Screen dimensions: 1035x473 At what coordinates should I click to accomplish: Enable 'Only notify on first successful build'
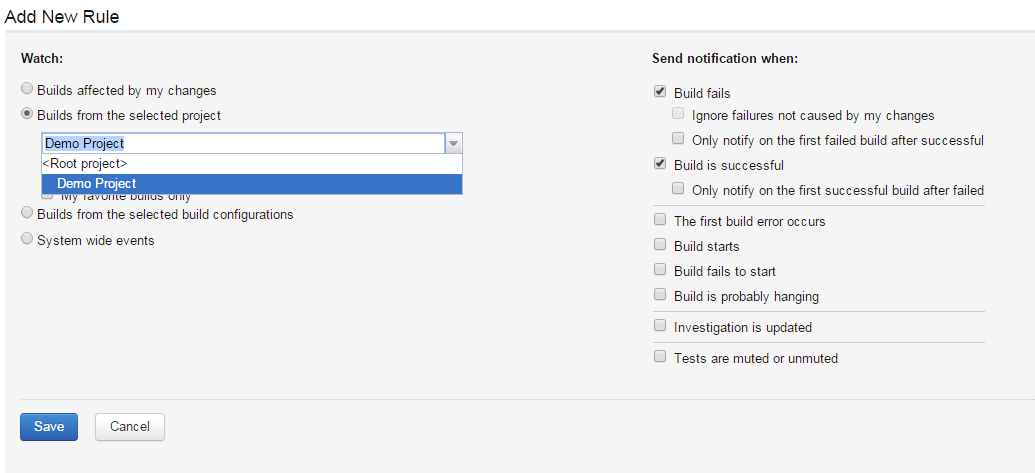click(x=679, y=189)
